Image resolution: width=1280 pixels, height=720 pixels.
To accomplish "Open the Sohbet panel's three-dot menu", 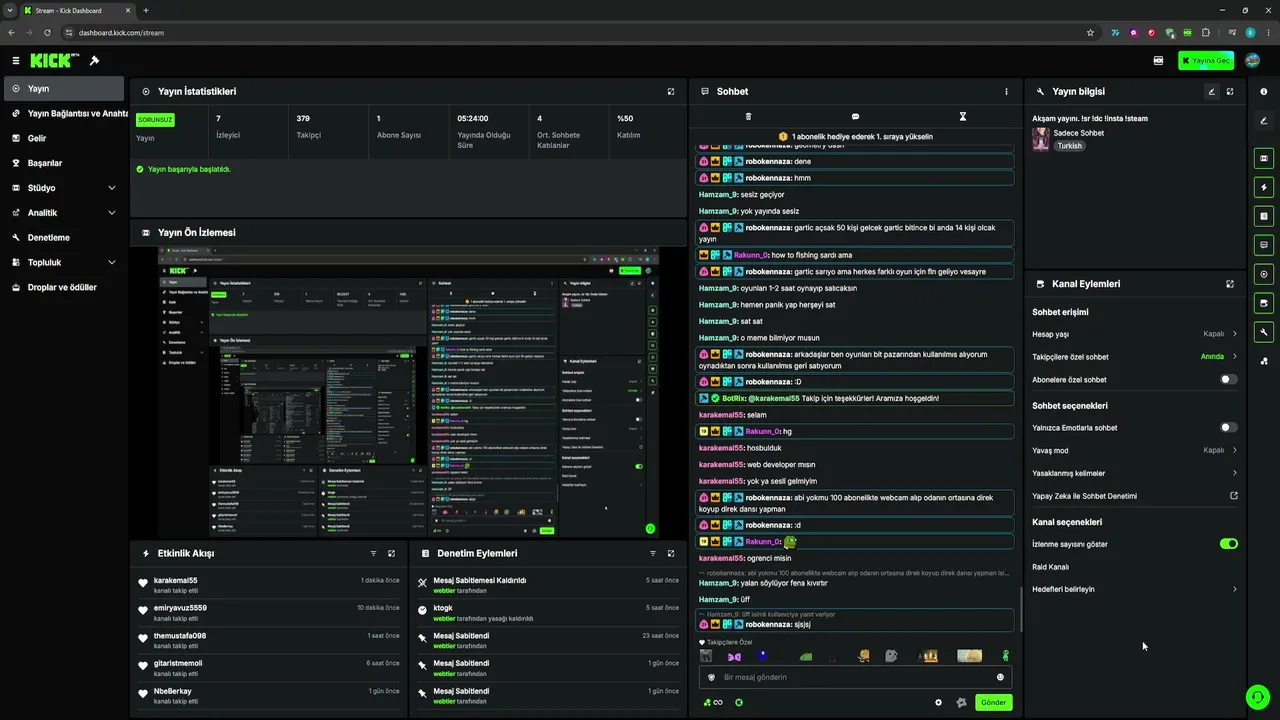I will (1006, 92).
